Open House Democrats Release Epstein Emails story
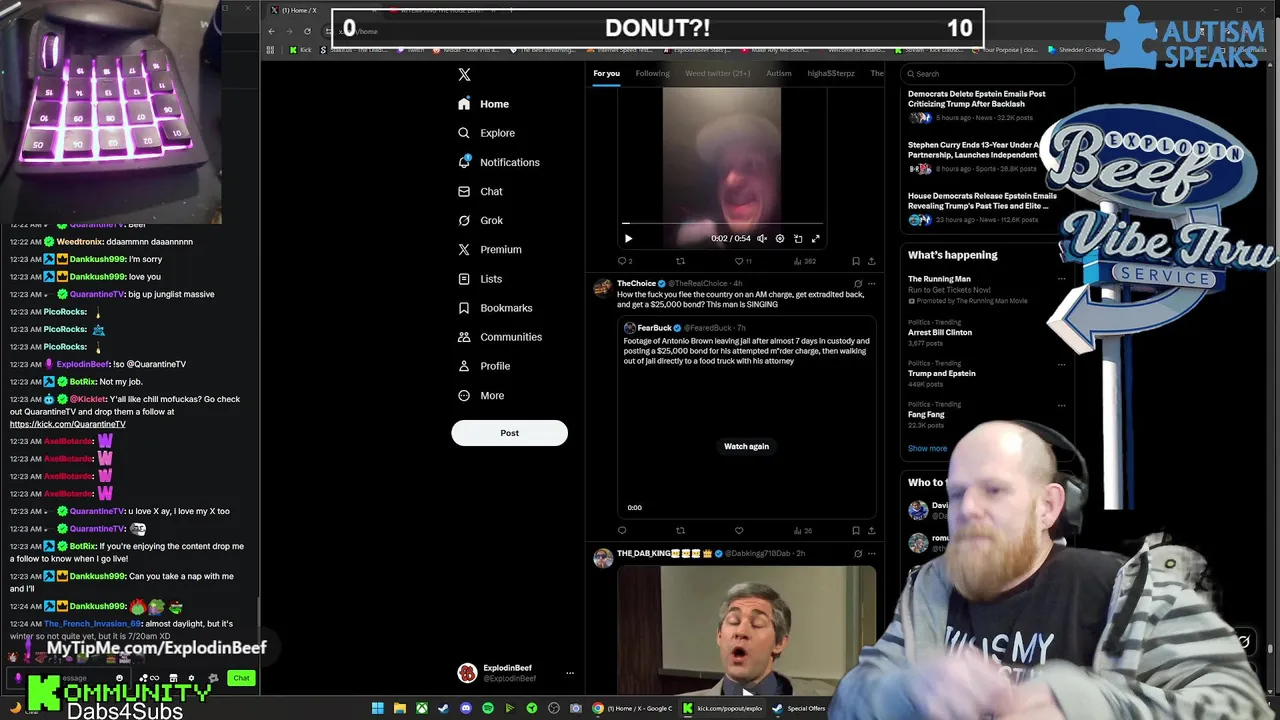 (982, 201)
